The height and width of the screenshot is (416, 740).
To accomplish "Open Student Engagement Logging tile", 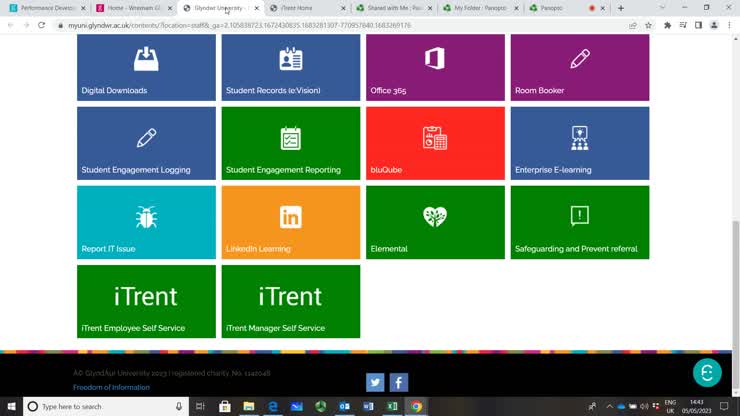I will (146, 143).
